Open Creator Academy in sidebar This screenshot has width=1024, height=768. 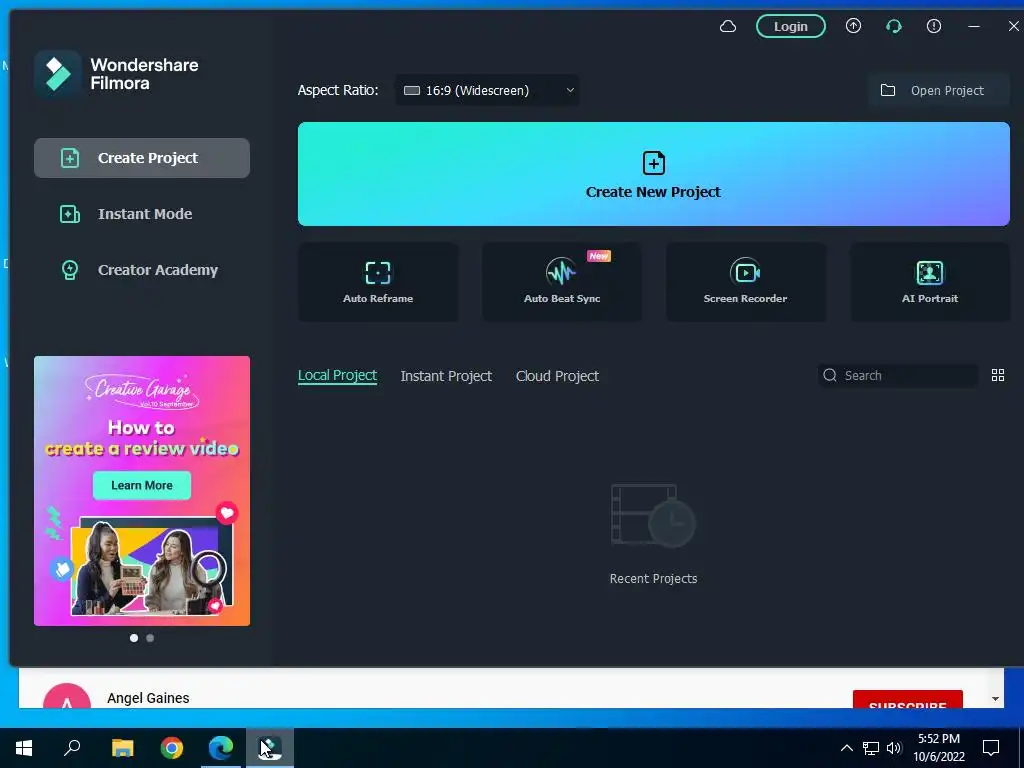pyautogui.click(x=142, y=270)
